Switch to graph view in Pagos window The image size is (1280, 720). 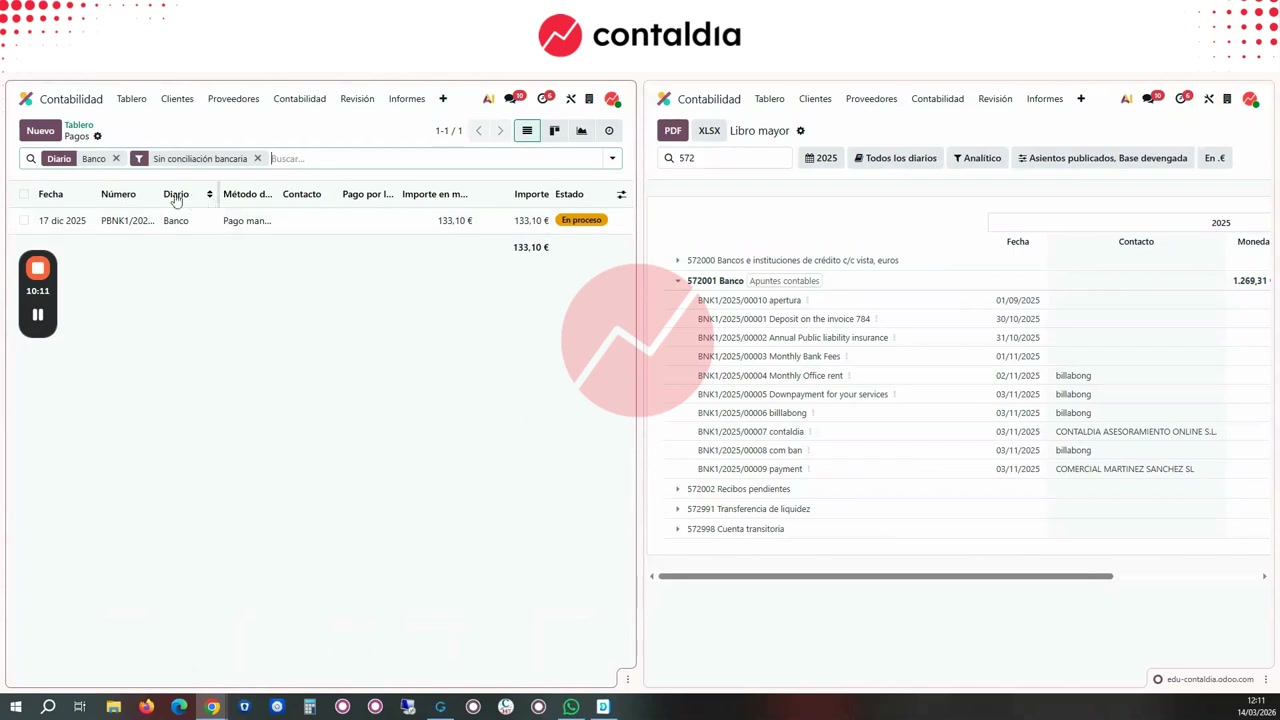(x=581, y=131)
